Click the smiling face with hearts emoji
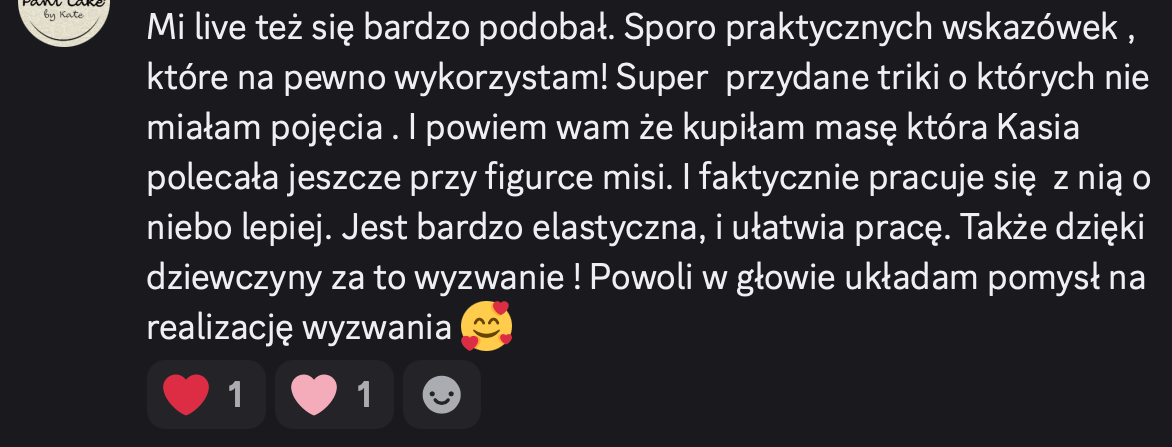The height and width of the screenshot is (447, 1172). tap(487, 327)
